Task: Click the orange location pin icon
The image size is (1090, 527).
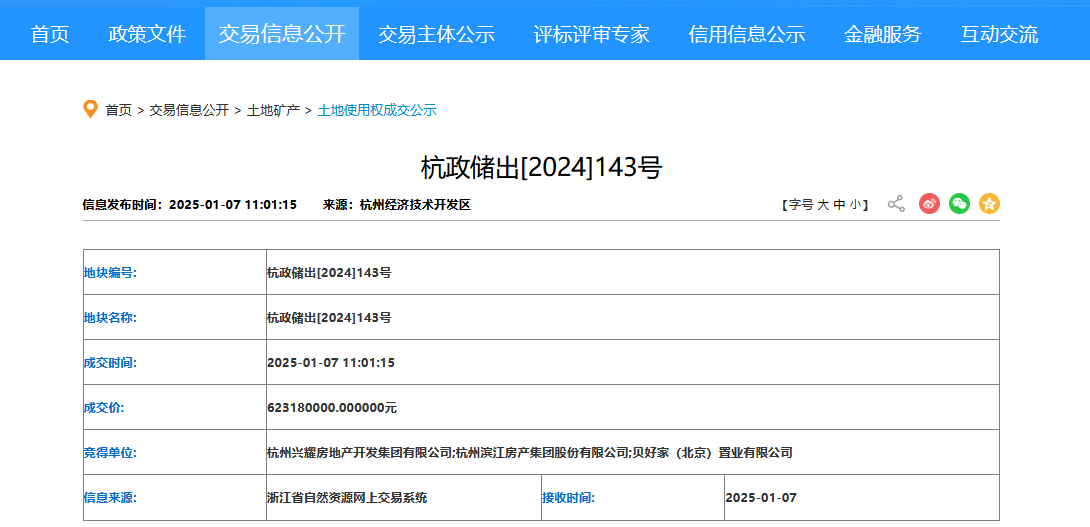Action: (90, 109)
